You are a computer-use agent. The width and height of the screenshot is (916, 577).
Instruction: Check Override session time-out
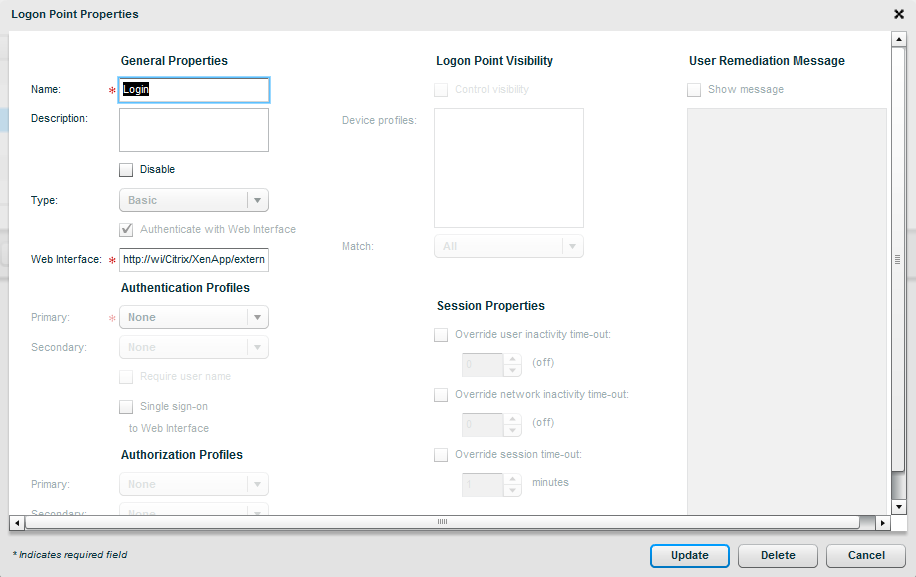441,455
